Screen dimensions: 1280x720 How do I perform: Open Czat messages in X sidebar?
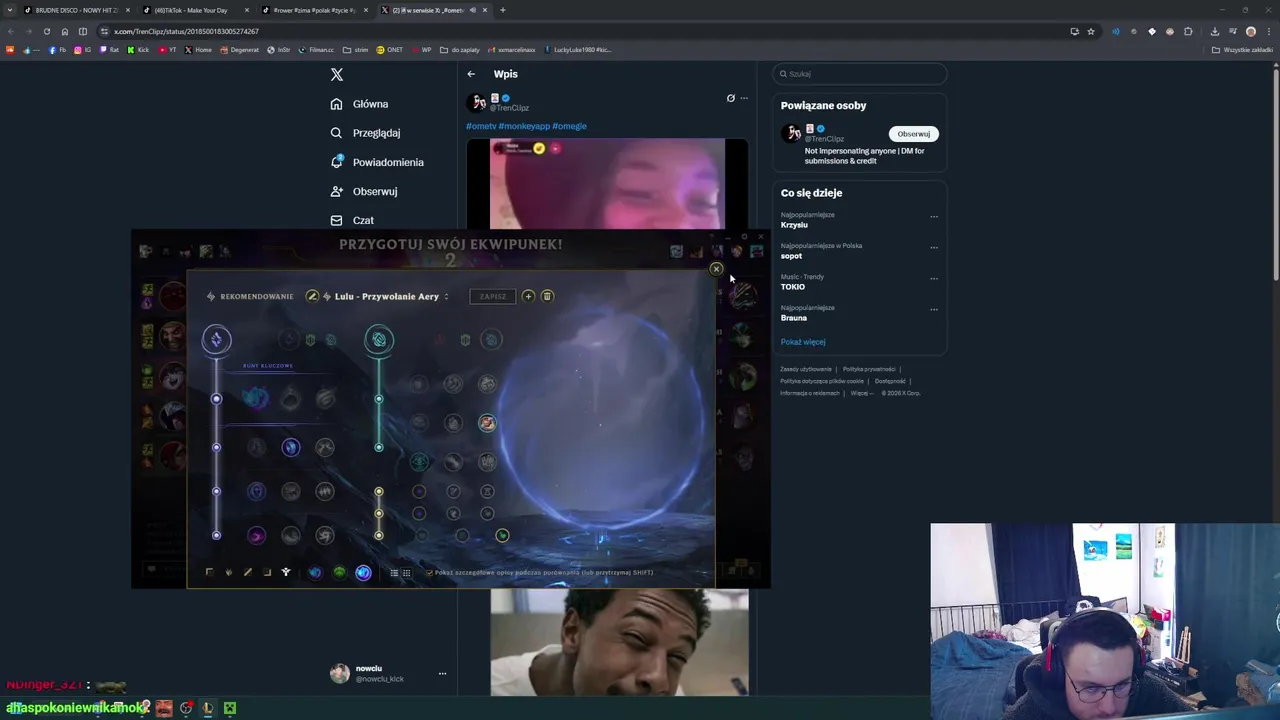tap(352, 220)
